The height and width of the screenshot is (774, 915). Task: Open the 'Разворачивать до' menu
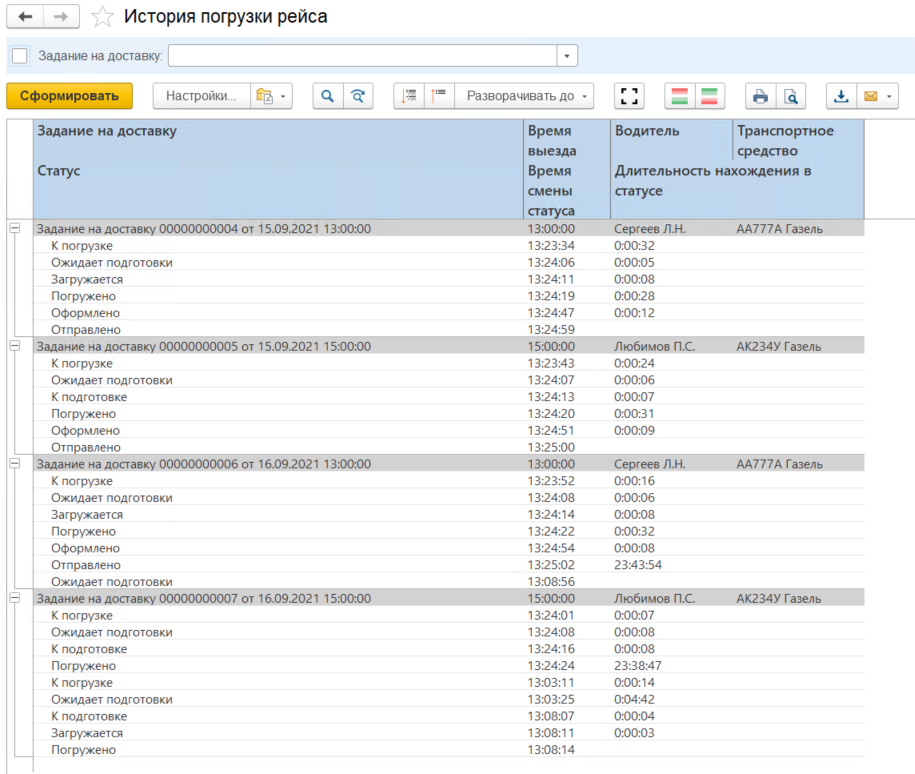click(x=525, y=96)
